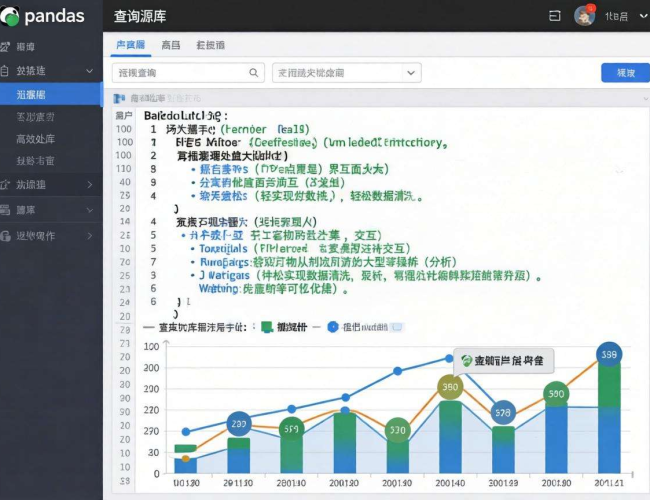Viewport: 650px width, 500px height.
Task: Click the blue button at the toolbar's right
Action: [x=625, y=73]
